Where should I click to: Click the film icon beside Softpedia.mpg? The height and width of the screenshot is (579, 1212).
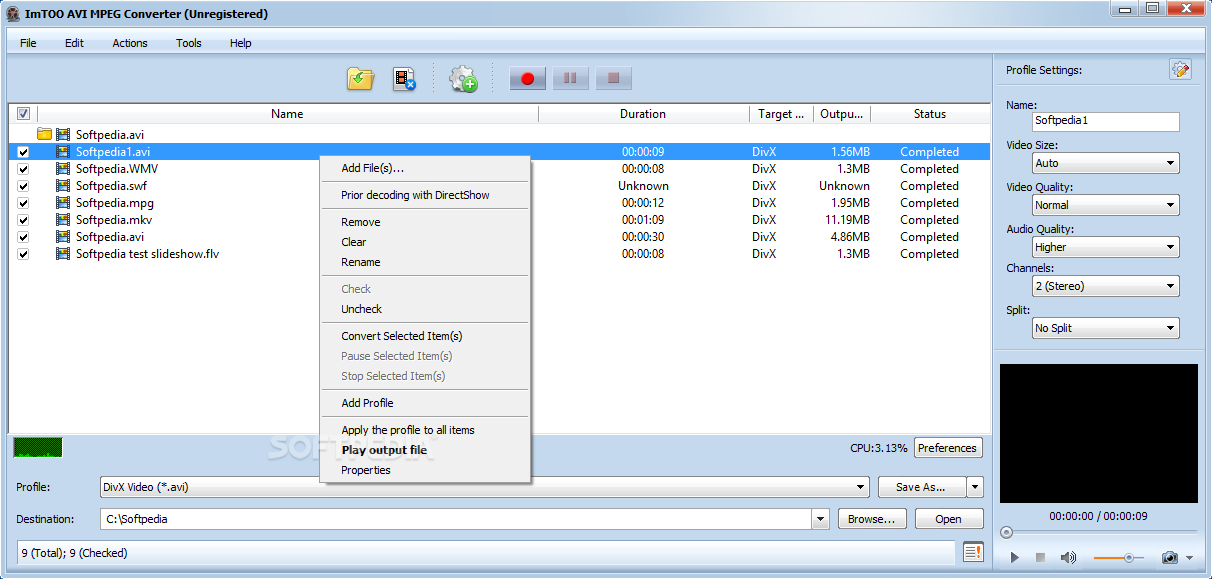click(x=63, y=203)
